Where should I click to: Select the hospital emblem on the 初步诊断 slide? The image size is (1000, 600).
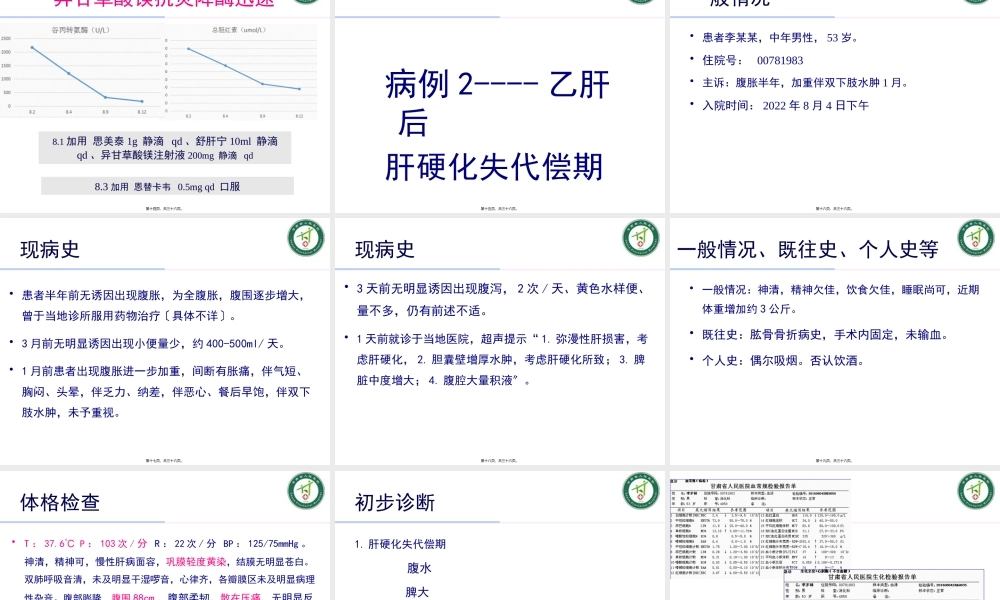tap(642, 491)
